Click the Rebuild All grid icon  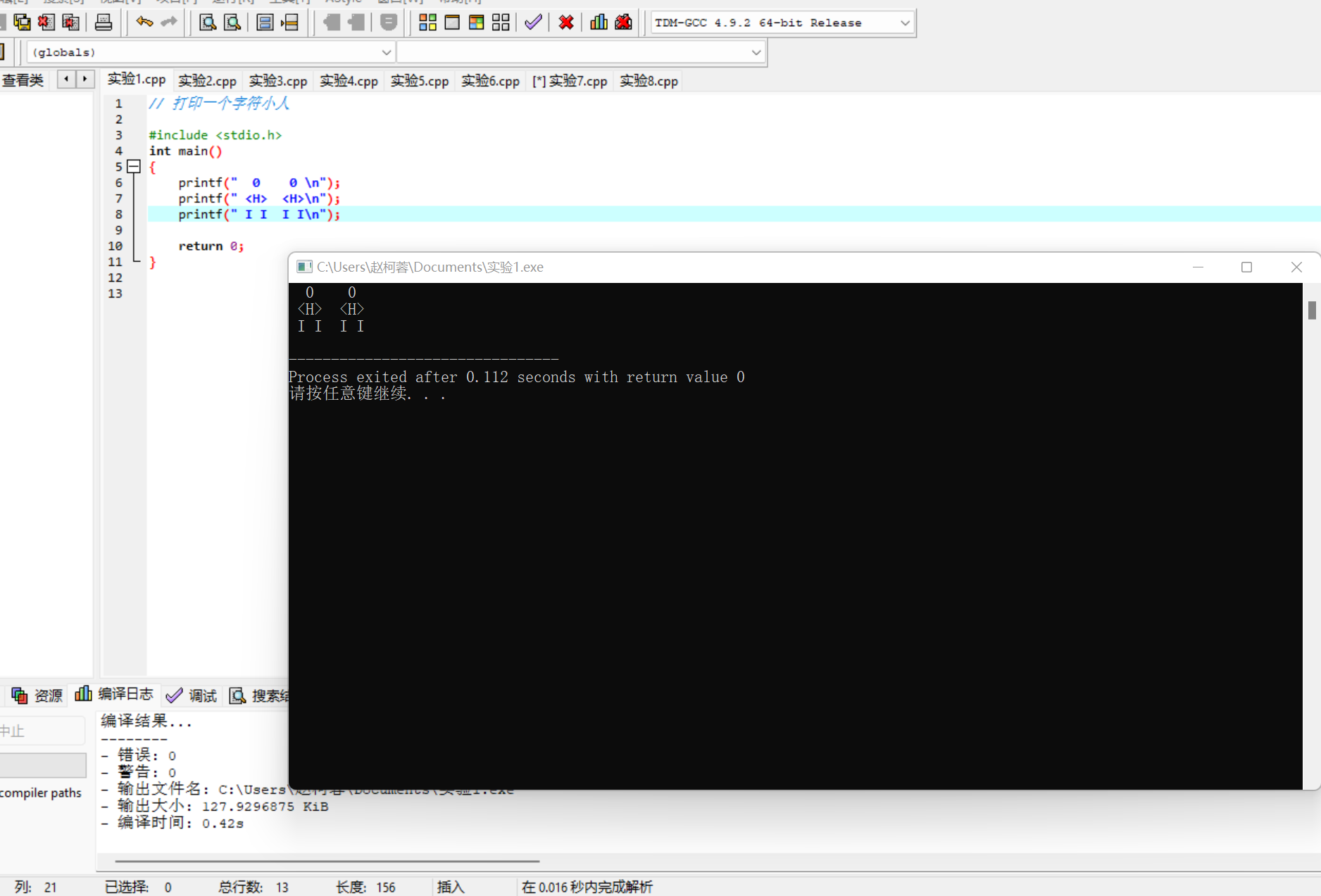(501, 23)
